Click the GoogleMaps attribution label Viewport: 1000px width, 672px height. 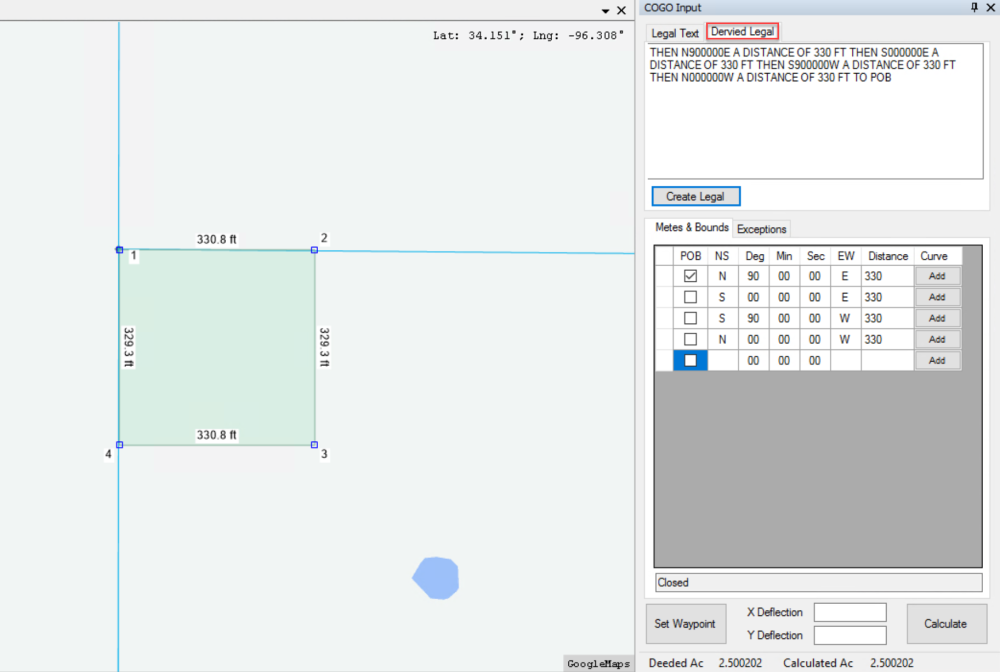(598, 664)
